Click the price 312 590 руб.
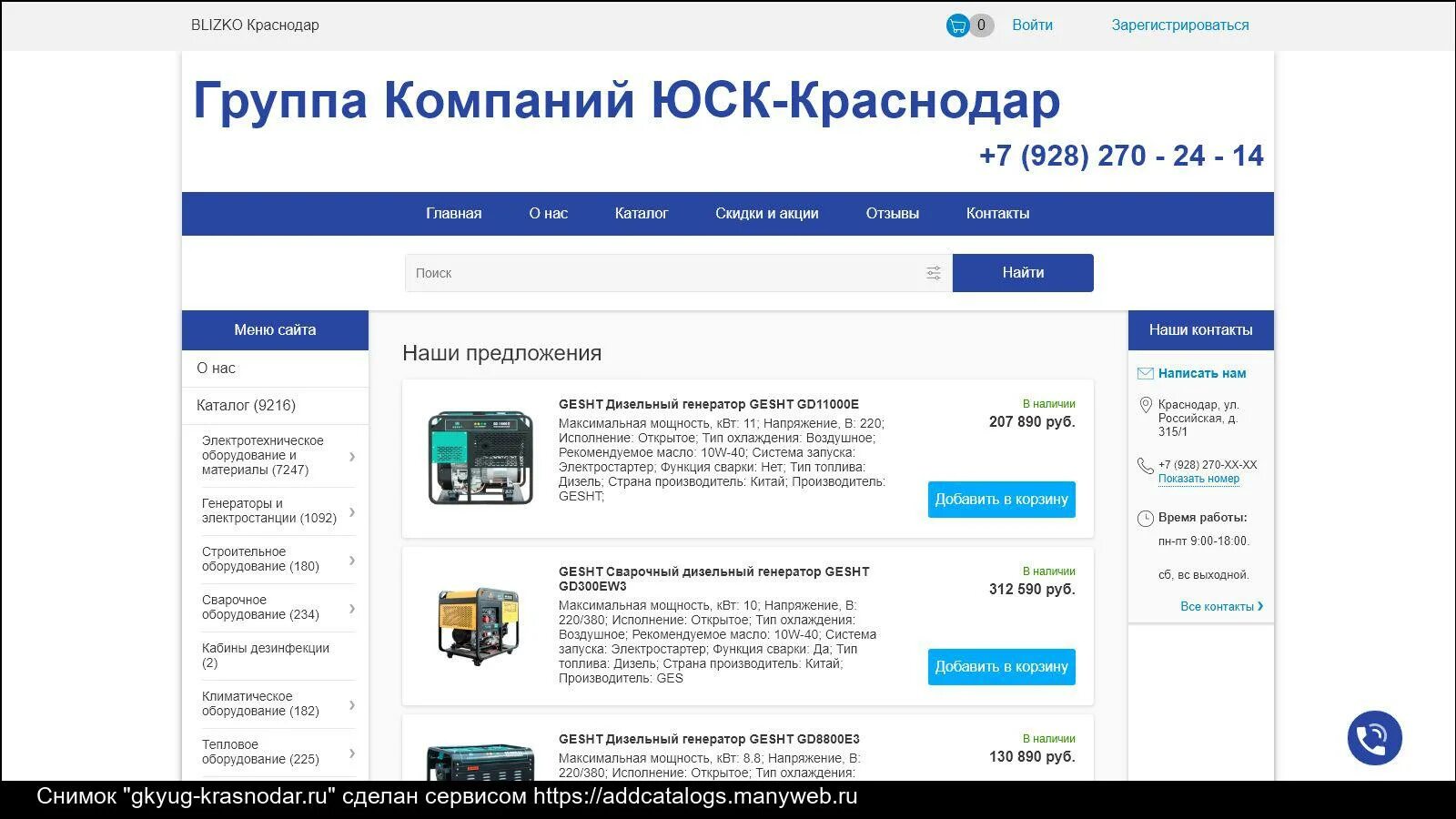The height and width of the screenshot is (819, 1456). [x=1032, y=590]
